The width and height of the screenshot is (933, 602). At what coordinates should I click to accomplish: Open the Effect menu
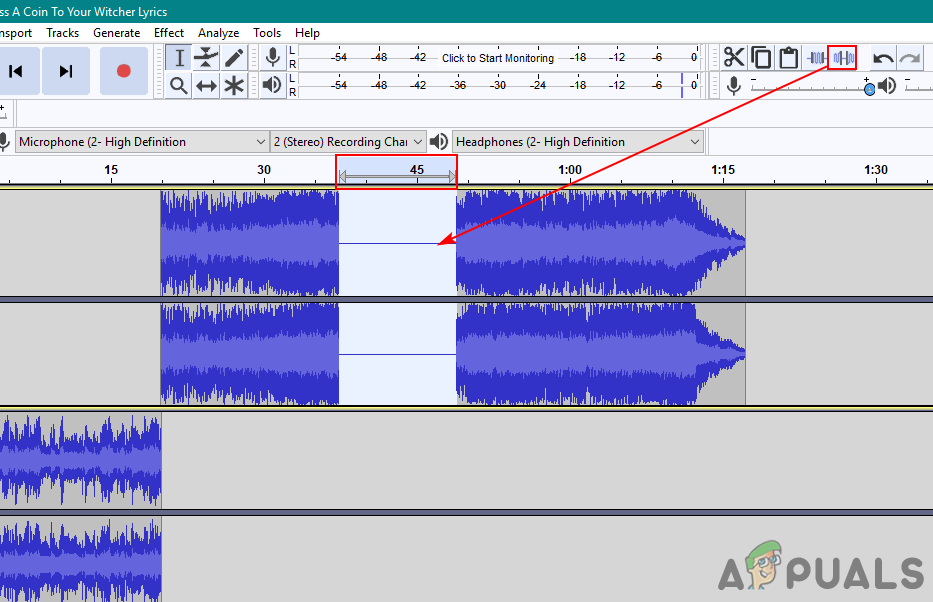click(168, 32)
